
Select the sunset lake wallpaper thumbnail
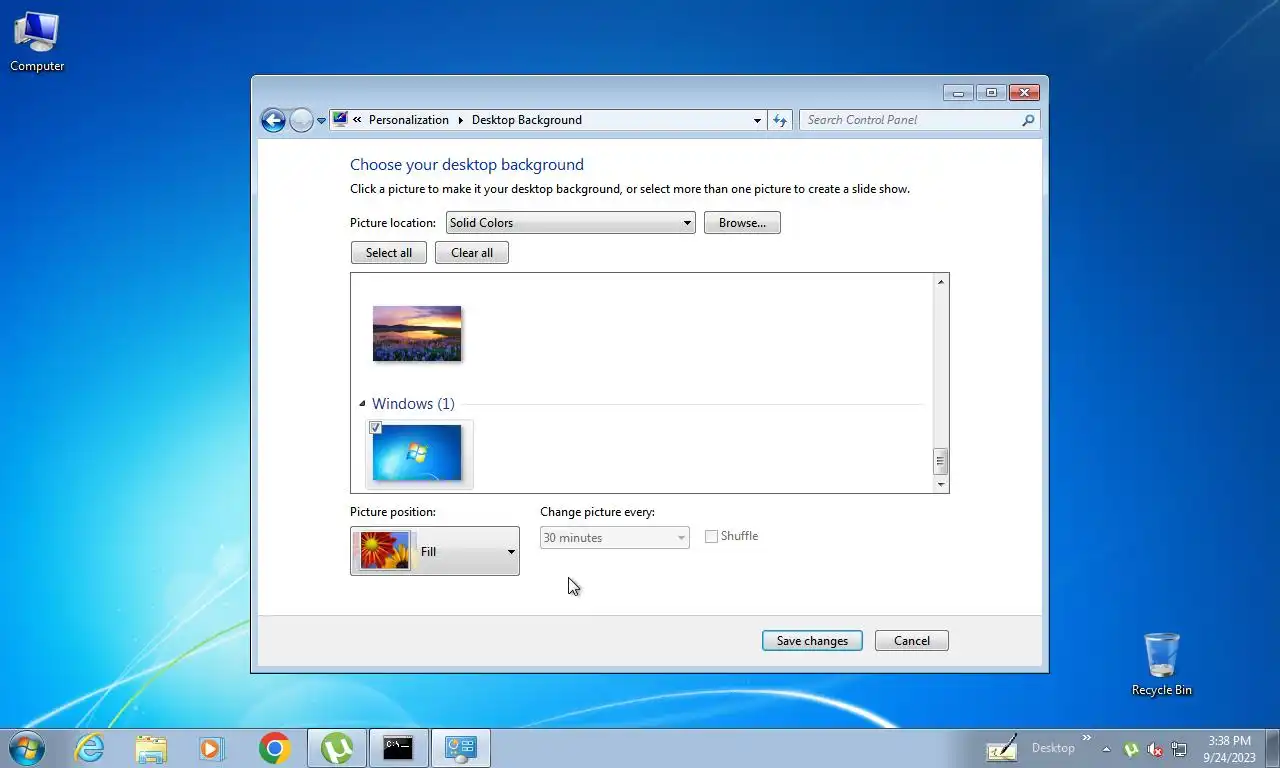pos(417,333)
